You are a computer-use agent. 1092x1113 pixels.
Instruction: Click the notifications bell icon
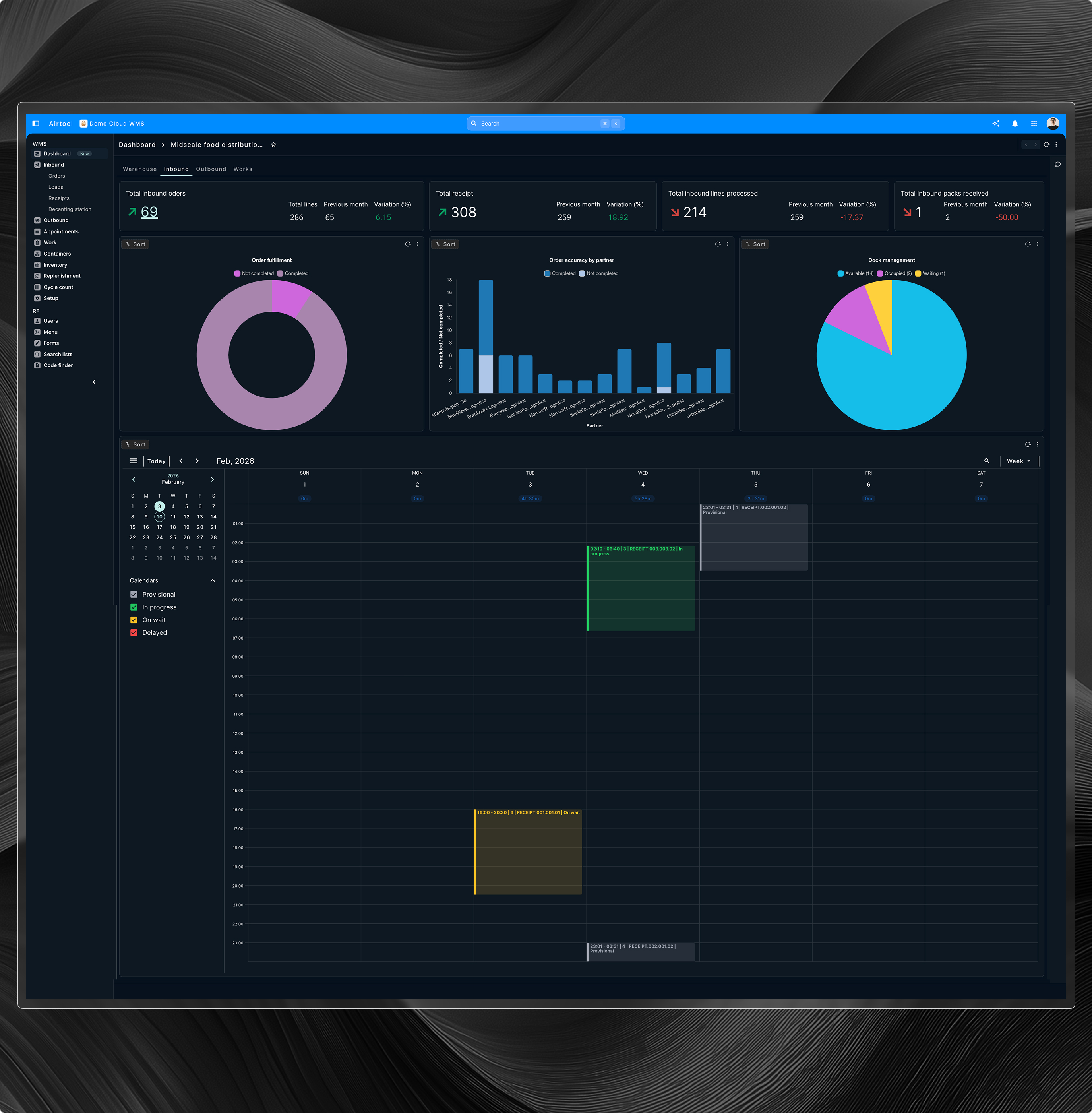1015,123
